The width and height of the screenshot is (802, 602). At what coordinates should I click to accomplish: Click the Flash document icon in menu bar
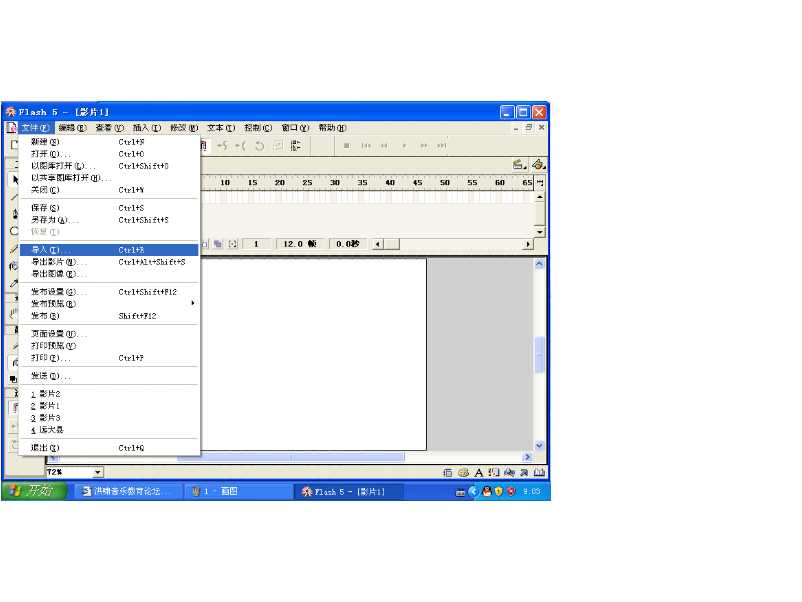coord(11,127)
